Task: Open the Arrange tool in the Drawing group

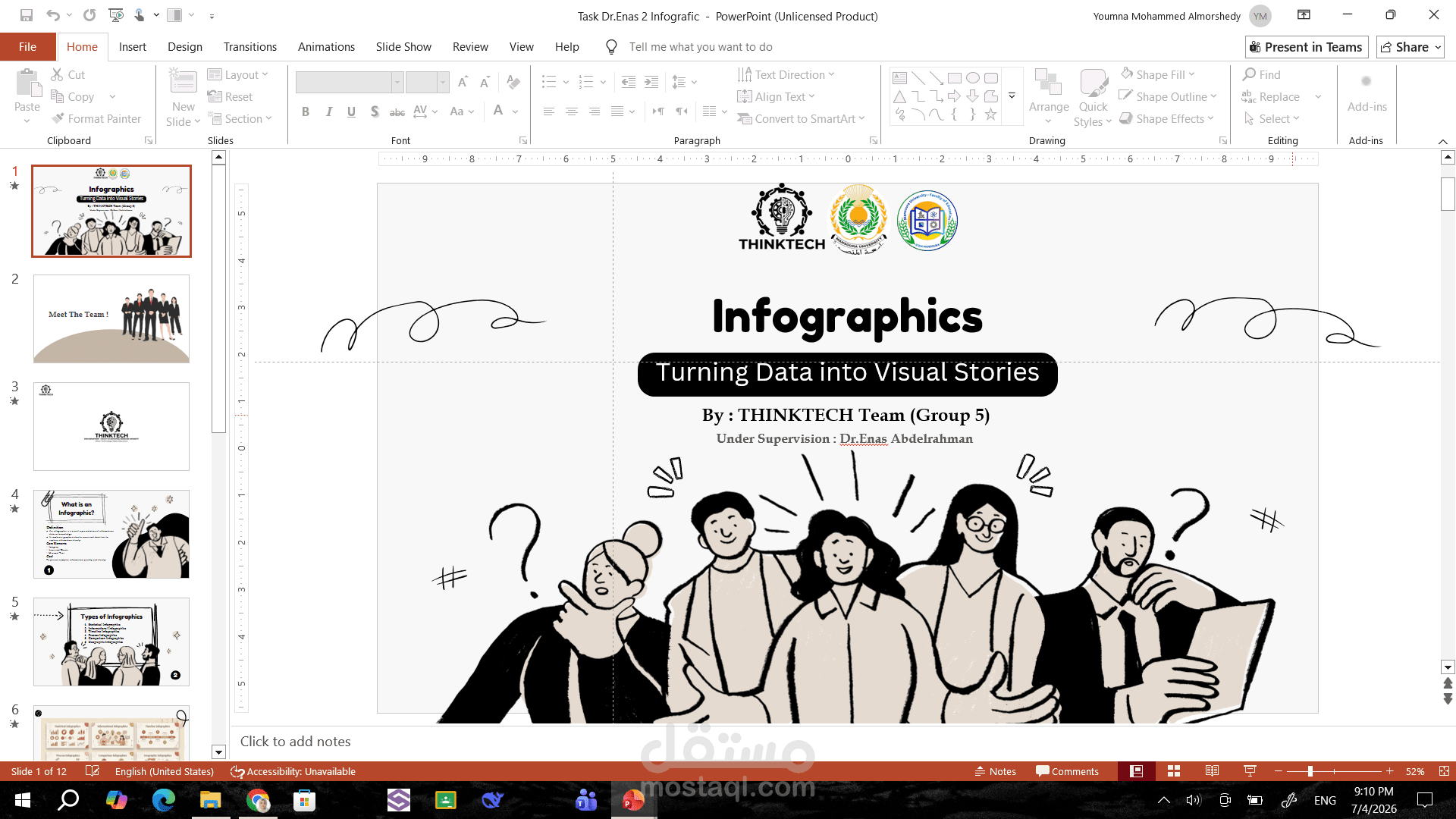Action: pyautogui.click(x=1049, y=97)
